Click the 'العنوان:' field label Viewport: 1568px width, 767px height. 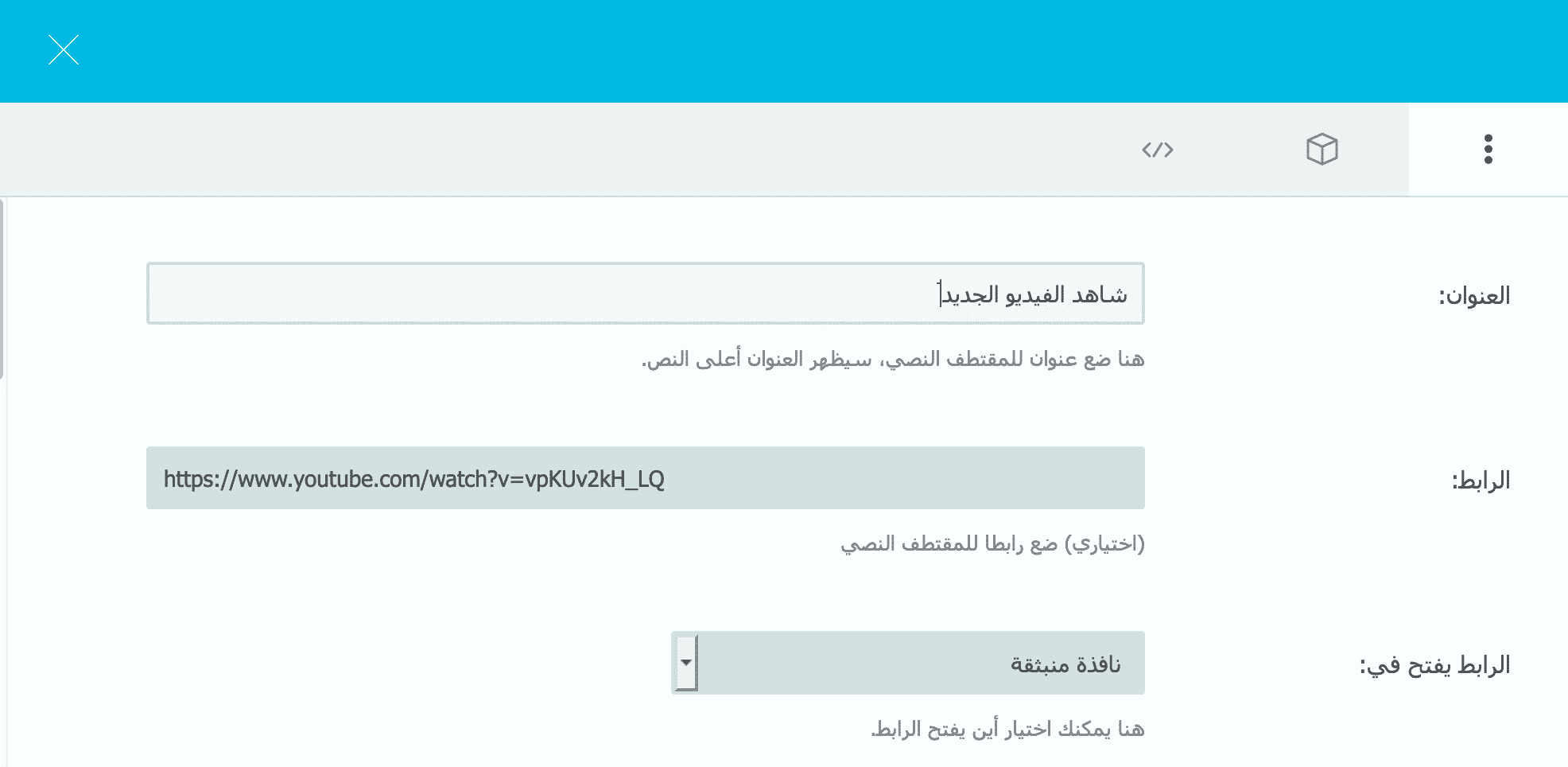click(1473, 296)
